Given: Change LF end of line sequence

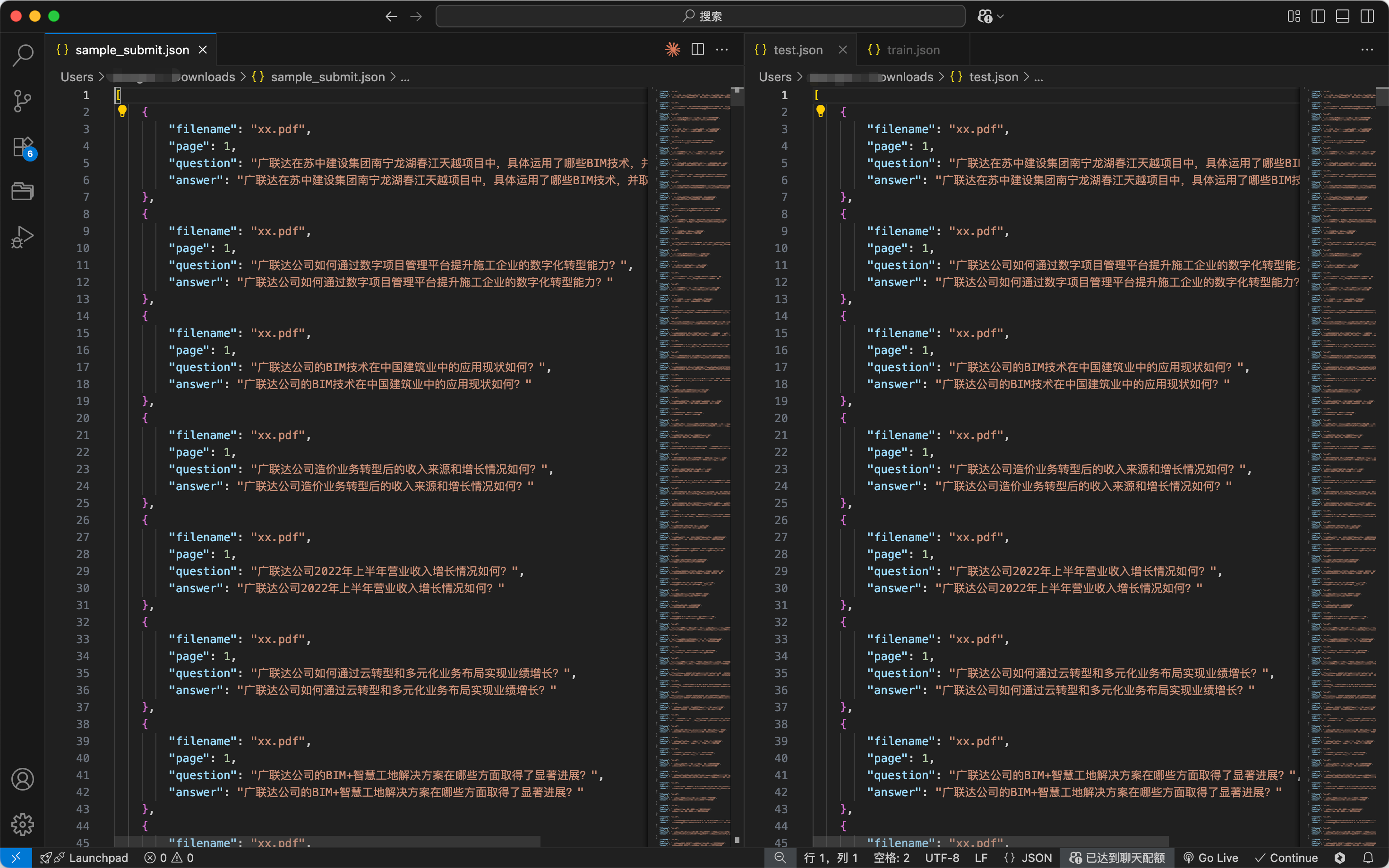Looking at the screenshot, I should [x=981, y=858].
